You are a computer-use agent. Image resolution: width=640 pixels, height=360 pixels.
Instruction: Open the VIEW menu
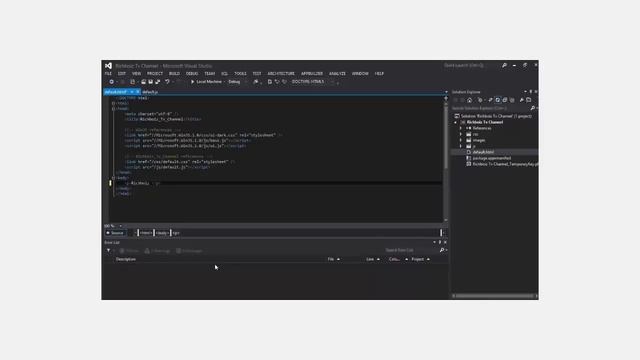(x=136, y=73)
